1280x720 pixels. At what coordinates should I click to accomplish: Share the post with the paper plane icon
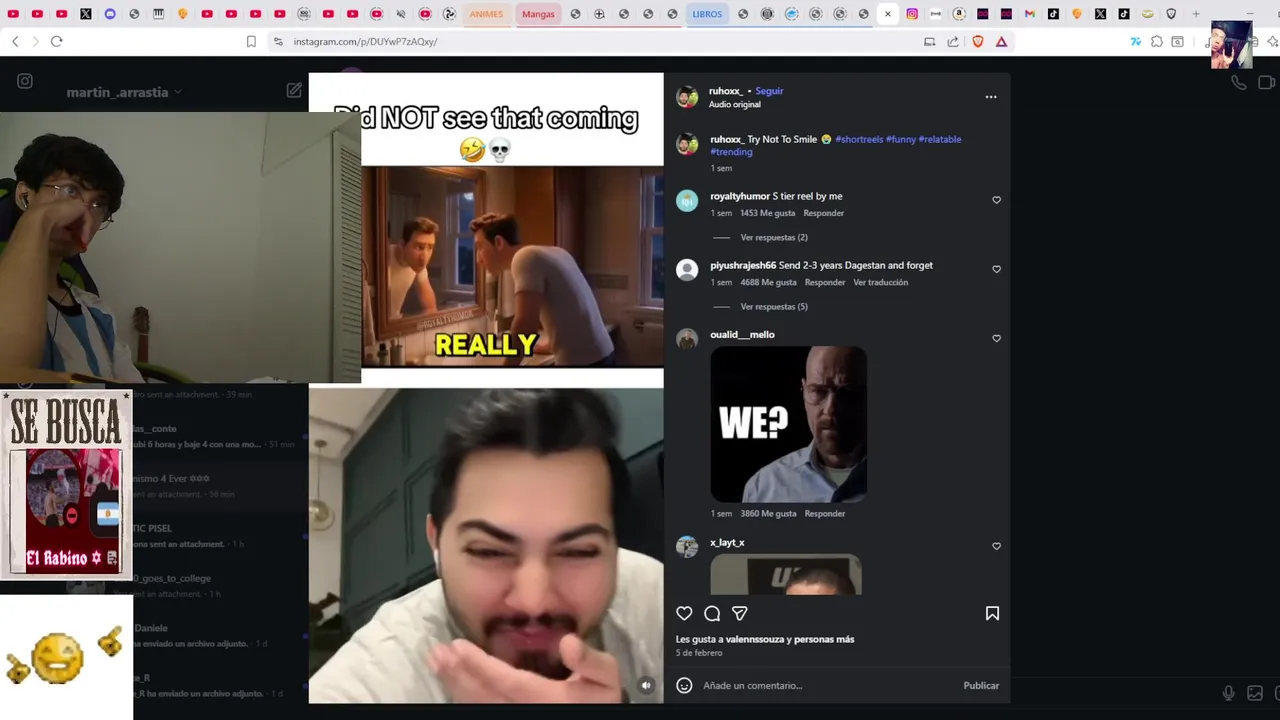tap(740, 614)
